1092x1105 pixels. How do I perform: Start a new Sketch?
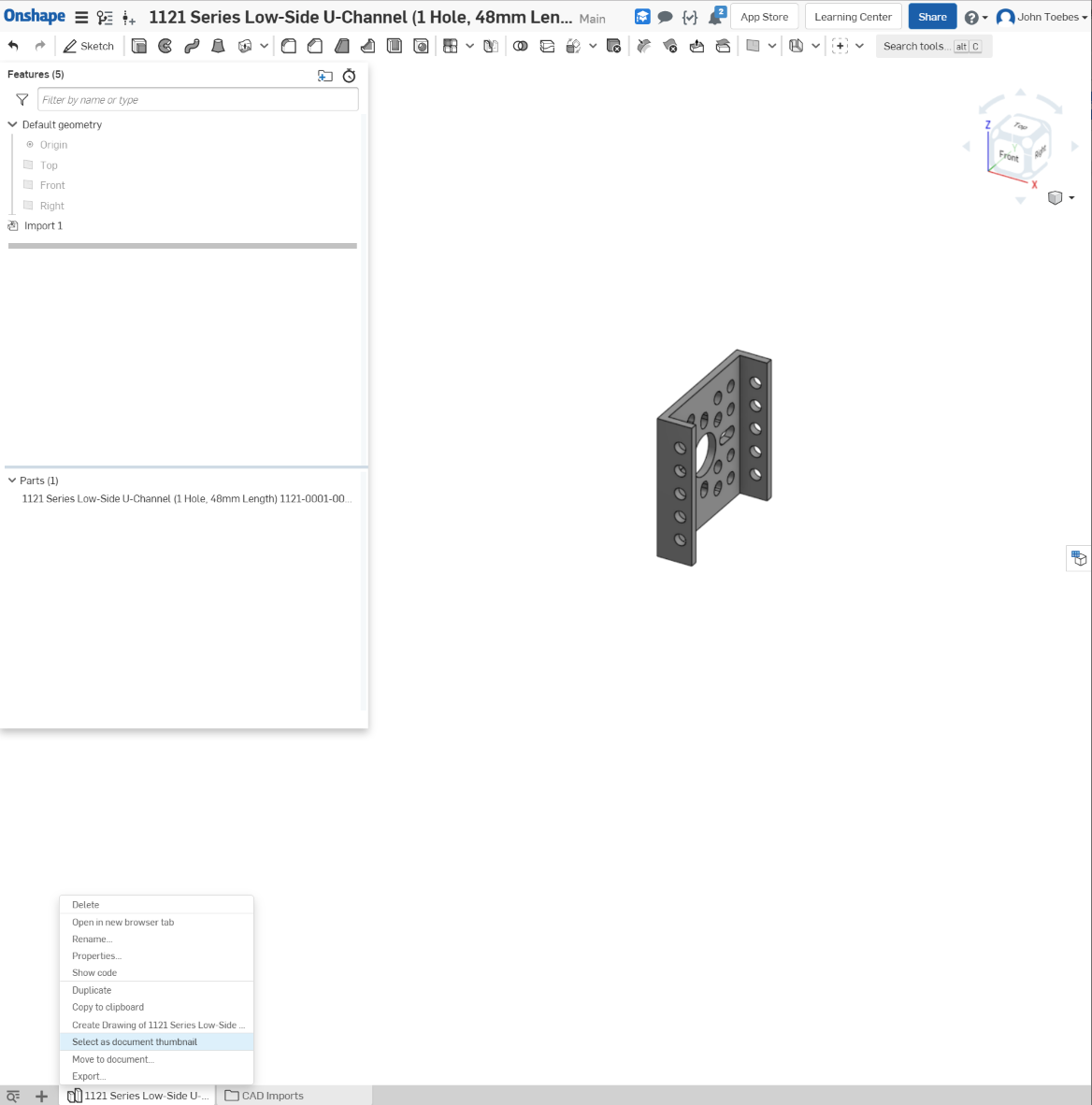point(89,46)
